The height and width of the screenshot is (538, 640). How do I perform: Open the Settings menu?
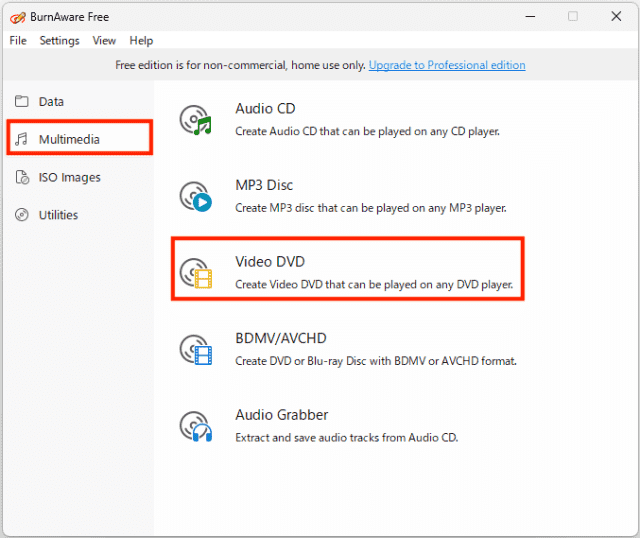(x=60, y=40)
